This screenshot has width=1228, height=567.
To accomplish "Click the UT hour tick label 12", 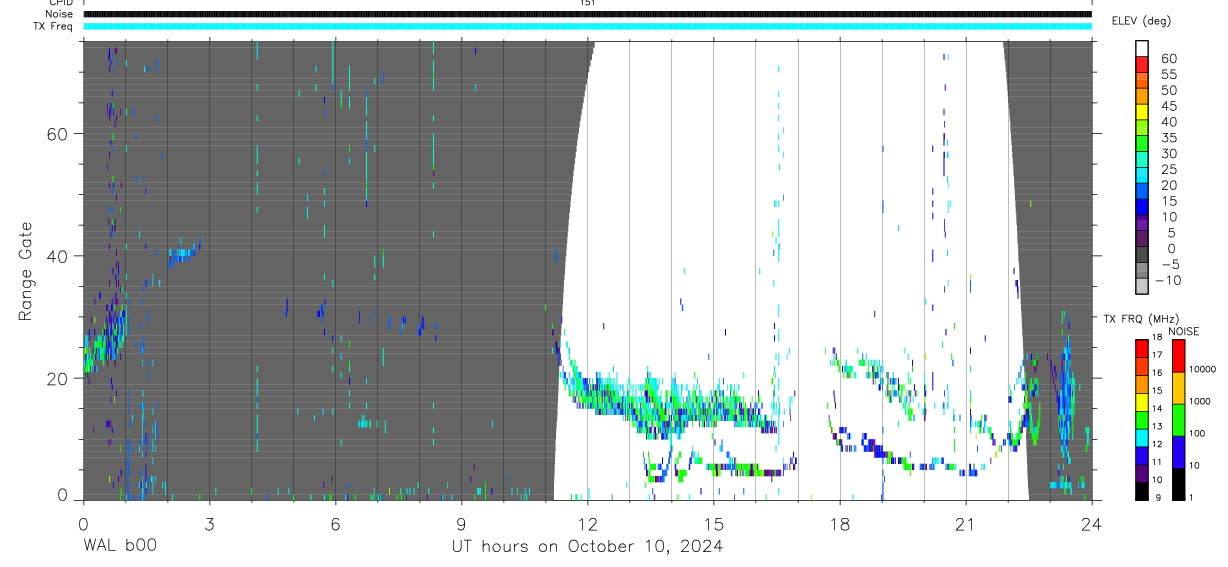I will 587,525.
